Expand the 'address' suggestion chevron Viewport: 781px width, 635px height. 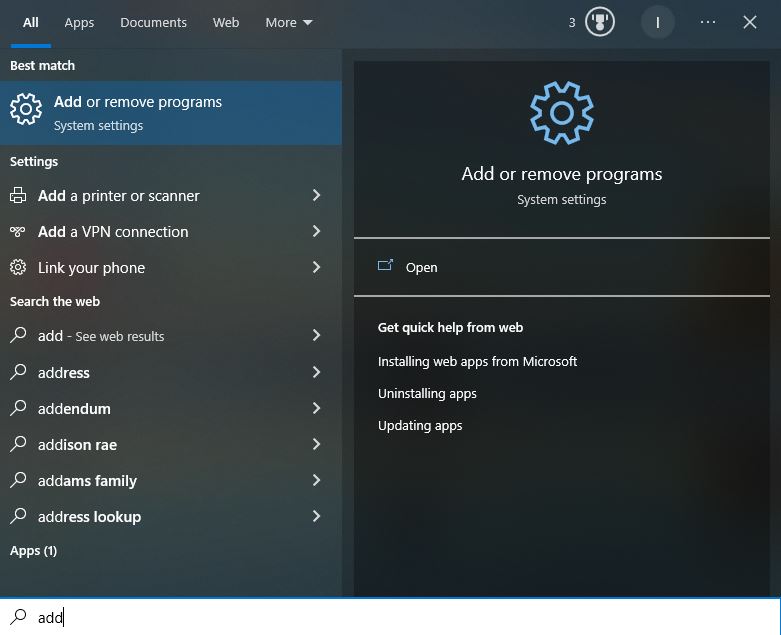(x=316, y=372)
